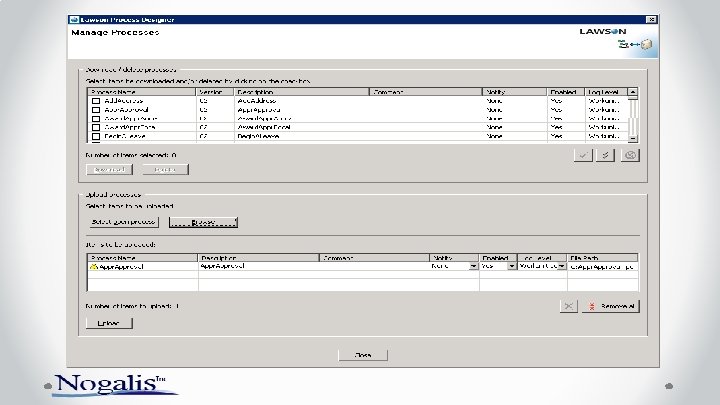Click the empty Comment cell in AppApproval upload row

click(x=374, y=266)
